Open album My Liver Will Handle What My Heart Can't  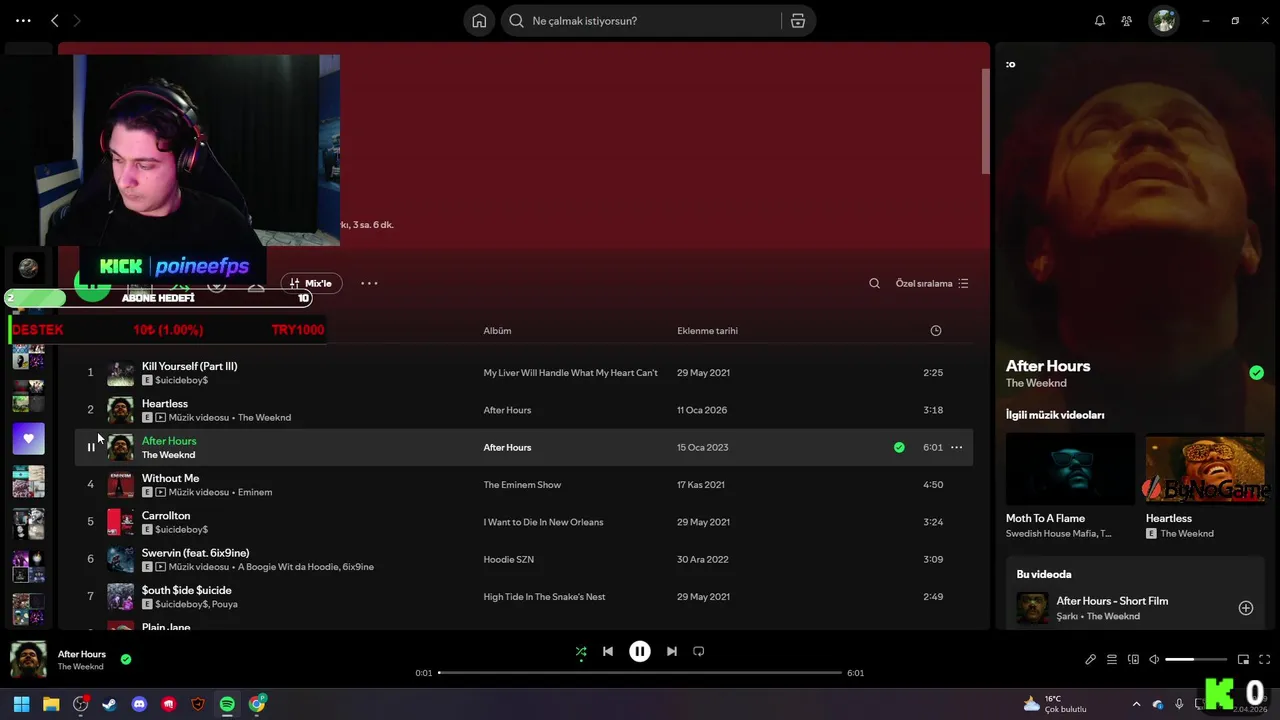click(x=570, y=373)
